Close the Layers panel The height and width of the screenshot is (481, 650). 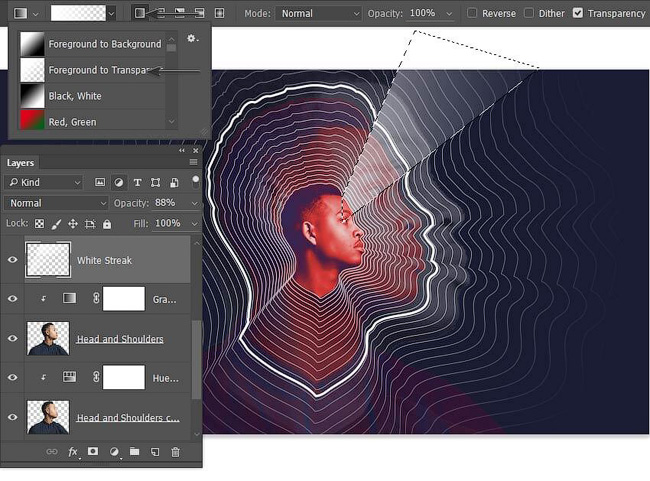tap(196, 150)
